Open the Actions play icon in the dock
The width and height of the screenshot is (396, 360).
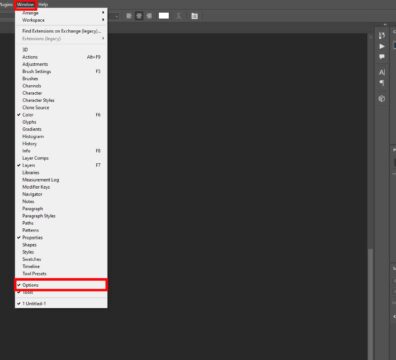tap(382, 46)
